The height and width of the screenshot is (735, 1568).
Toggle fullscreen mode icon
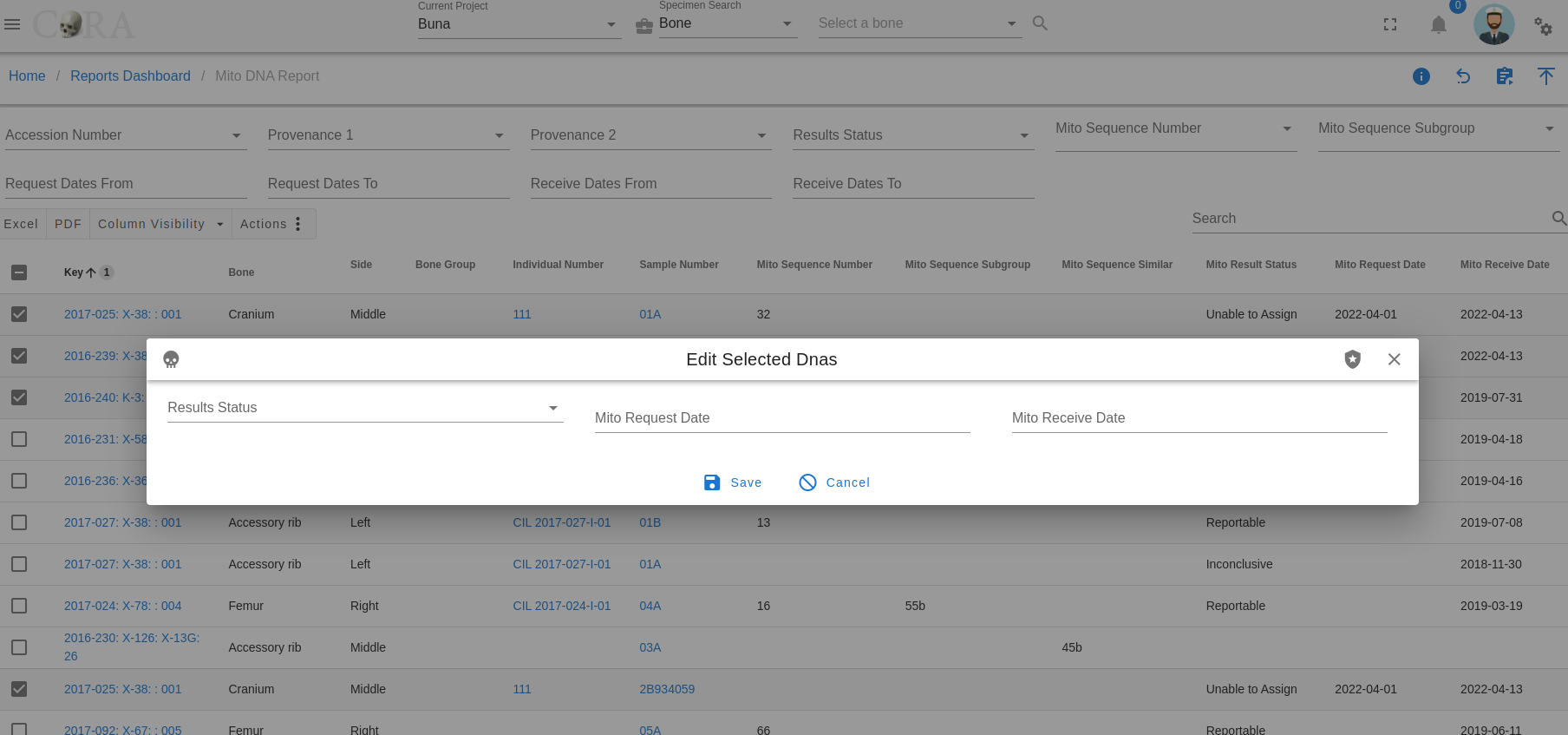coord(1390,25)
